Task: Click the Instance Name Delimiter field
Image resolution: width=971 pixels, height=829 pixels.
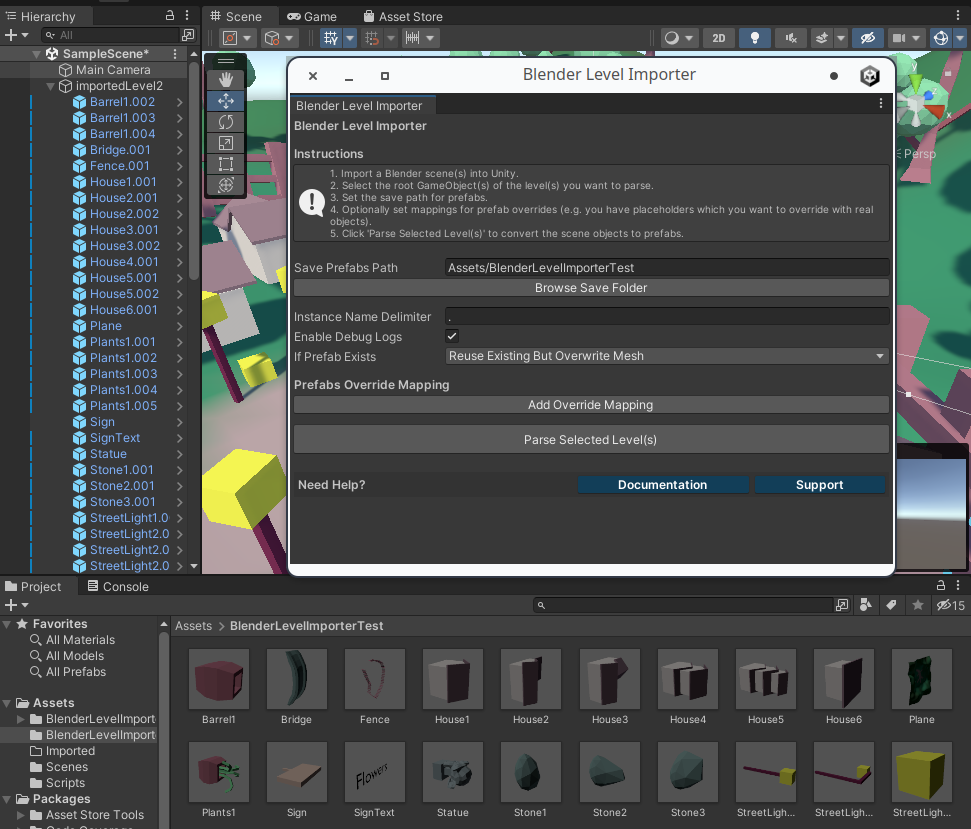Action: click(667, 316)
